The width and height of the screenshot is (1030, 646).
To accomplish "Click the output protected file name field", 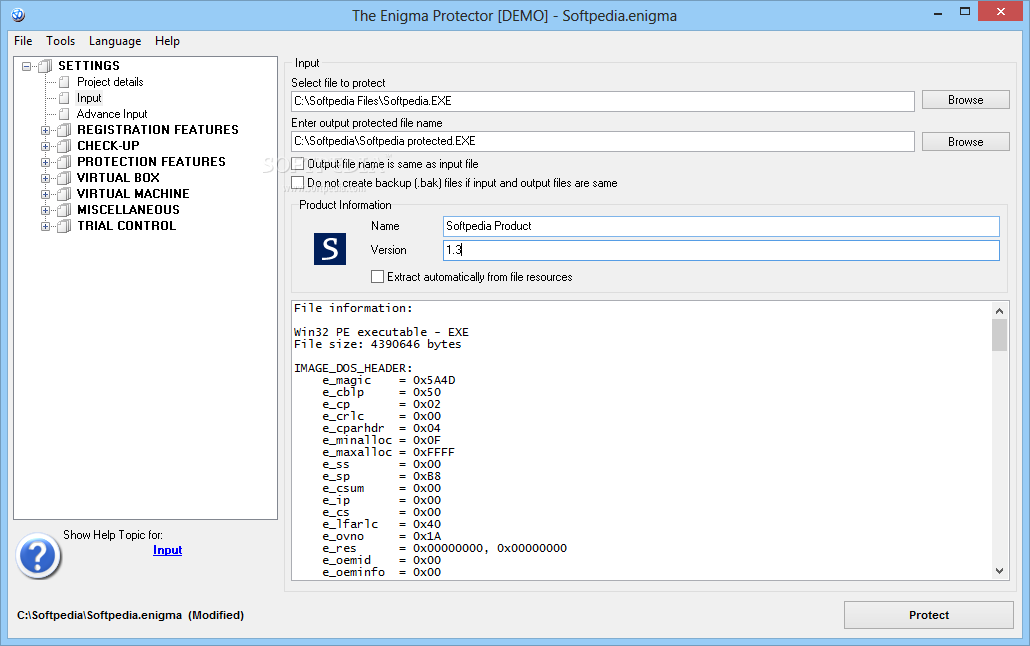I will tap(602, 141).
